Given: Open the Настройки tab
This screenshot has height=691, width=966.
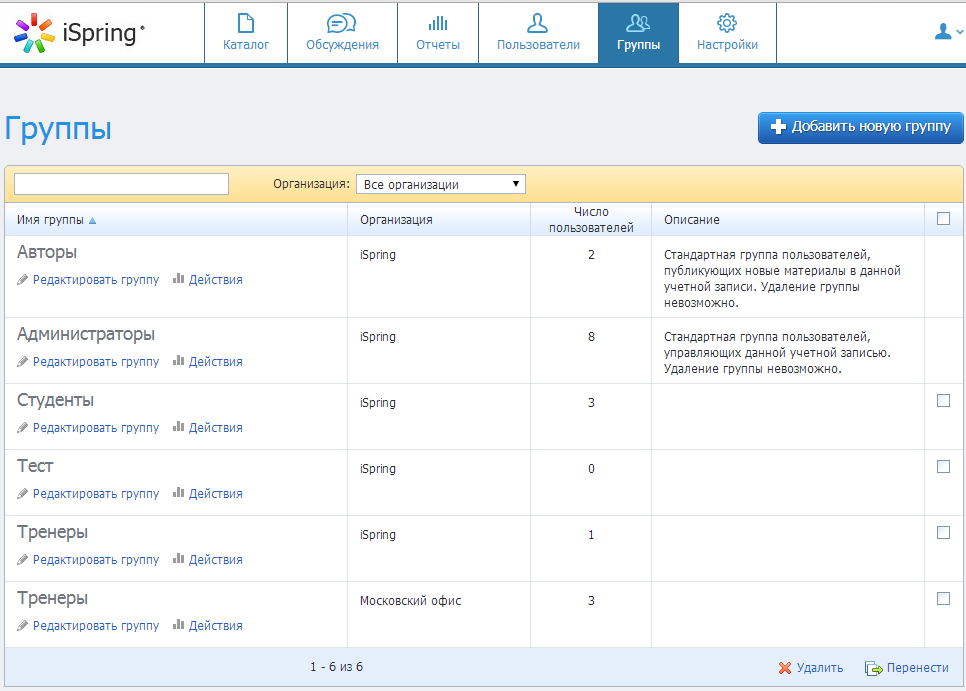Looking at the screenshot, I should [x=728, y=33].
